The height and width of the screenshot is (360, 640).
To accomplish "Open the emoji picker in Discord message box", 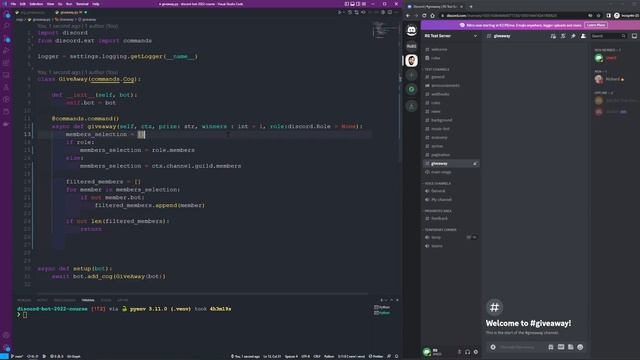I will 580,347.
